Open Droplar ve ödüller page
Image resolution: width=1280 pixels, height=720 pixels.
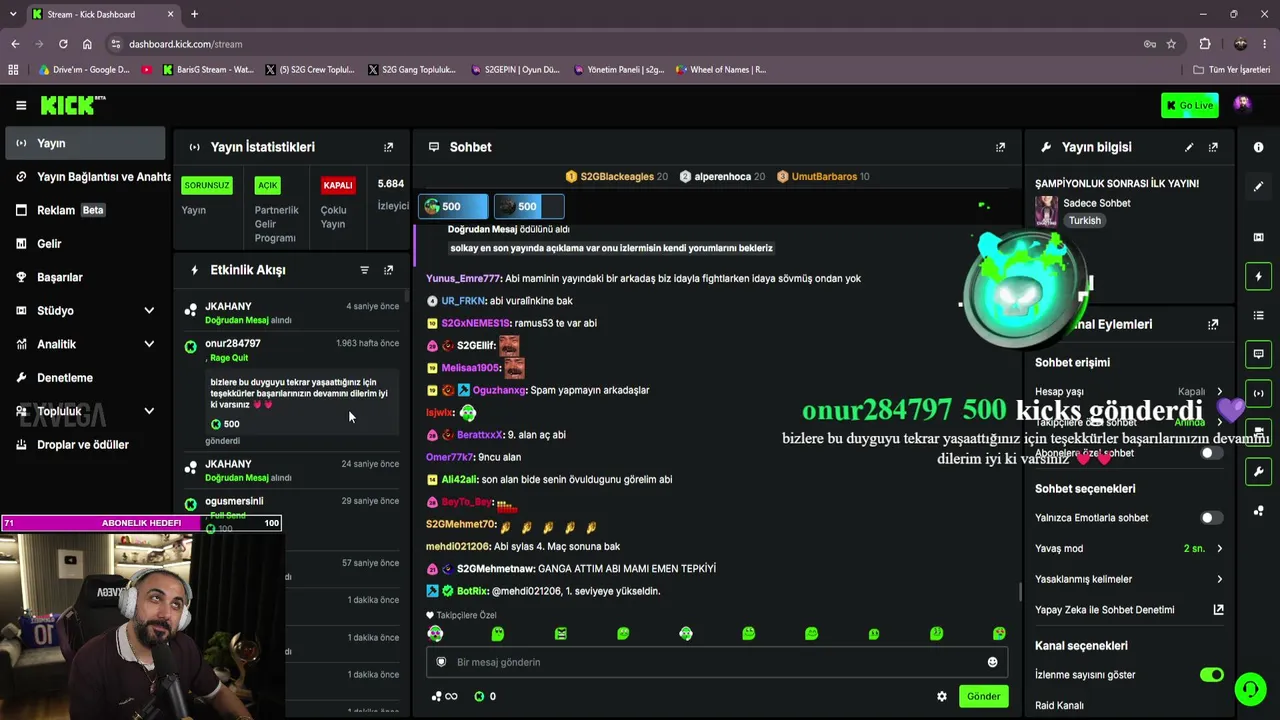(x=85, y=445)
